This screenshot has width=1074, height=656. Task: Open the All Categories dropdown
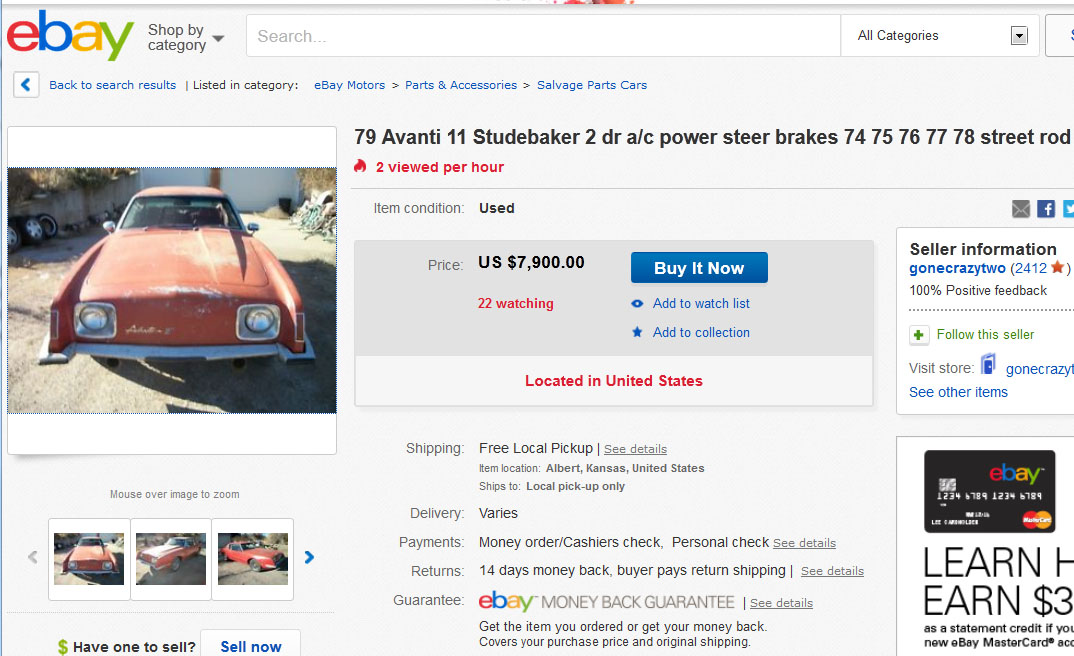941,36
